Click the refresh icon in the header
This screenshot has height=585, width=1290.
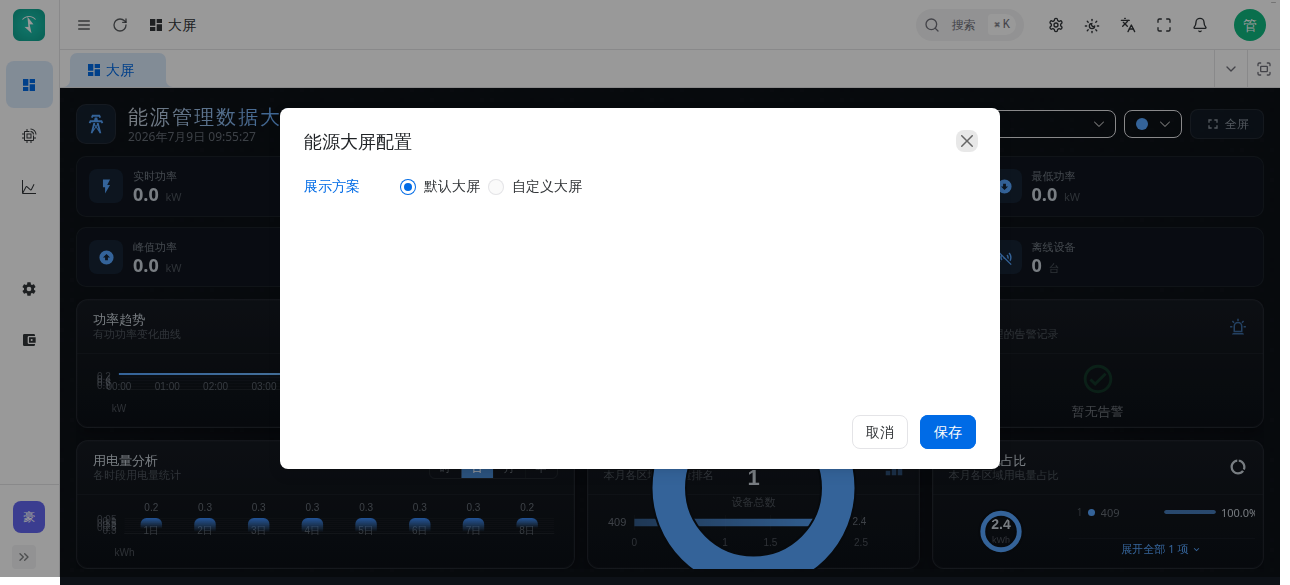(x=120, y=25)
